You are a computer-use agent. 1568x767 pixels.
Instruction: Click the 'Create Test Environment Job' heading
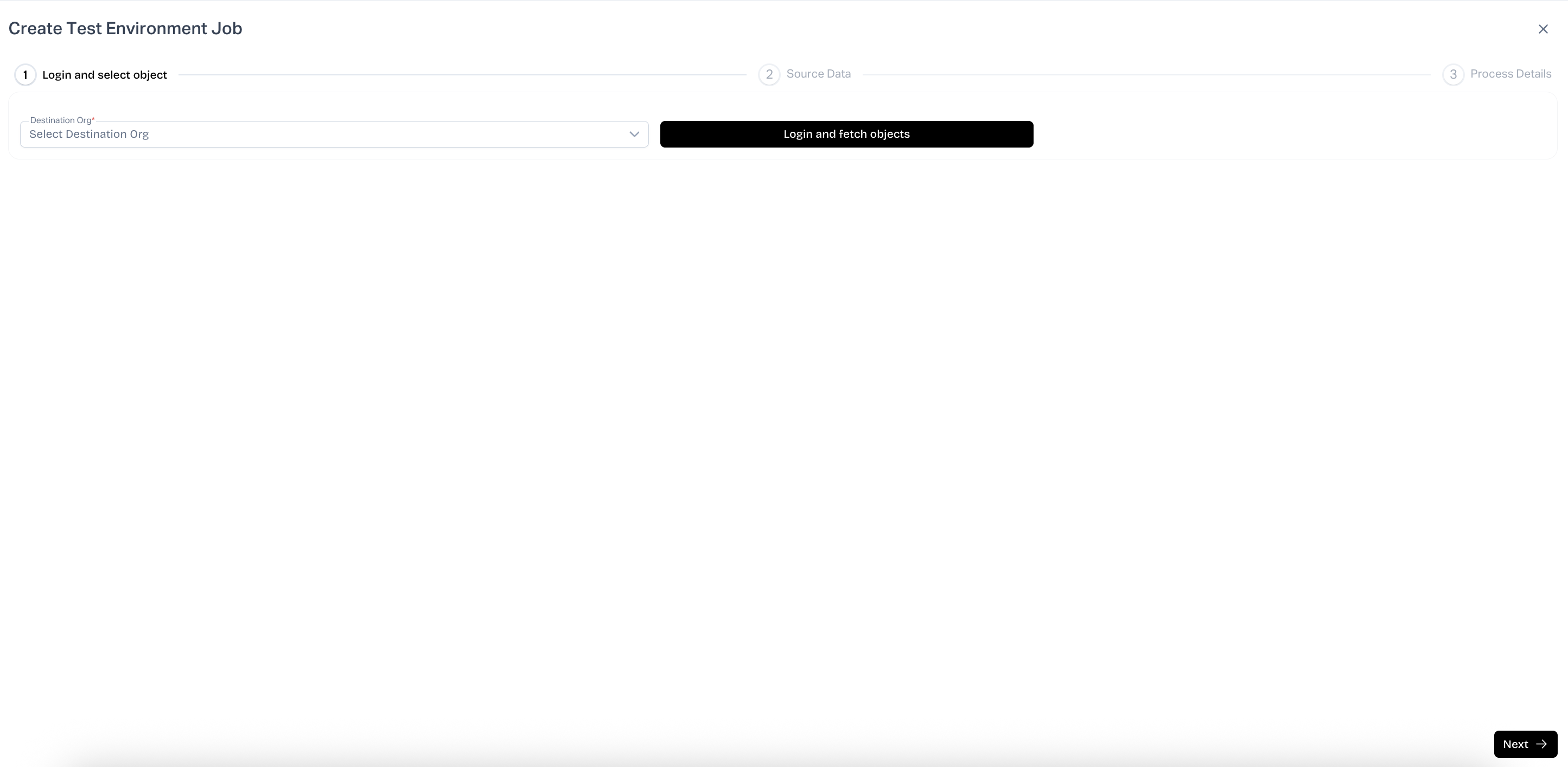tap(125, 28)
